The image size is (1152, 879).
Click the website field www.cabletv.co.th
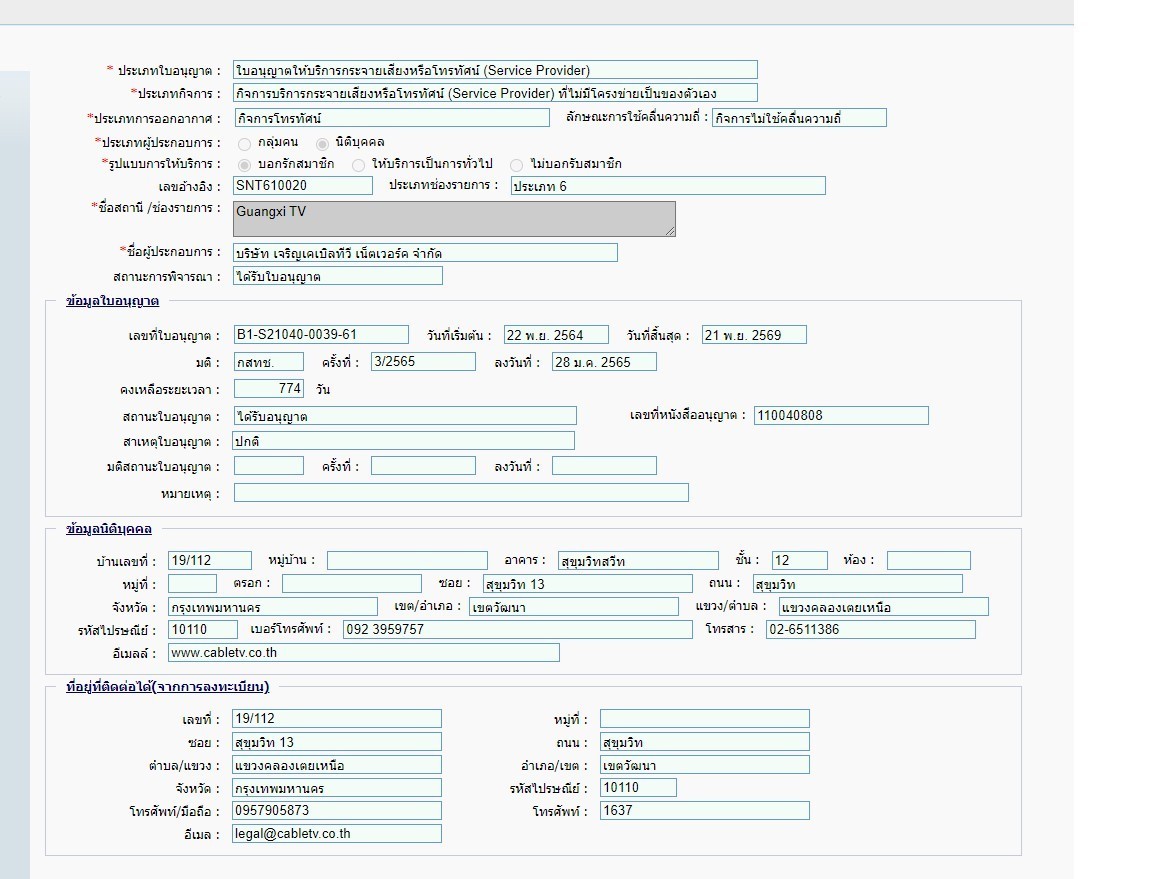(x=363, y=653)
